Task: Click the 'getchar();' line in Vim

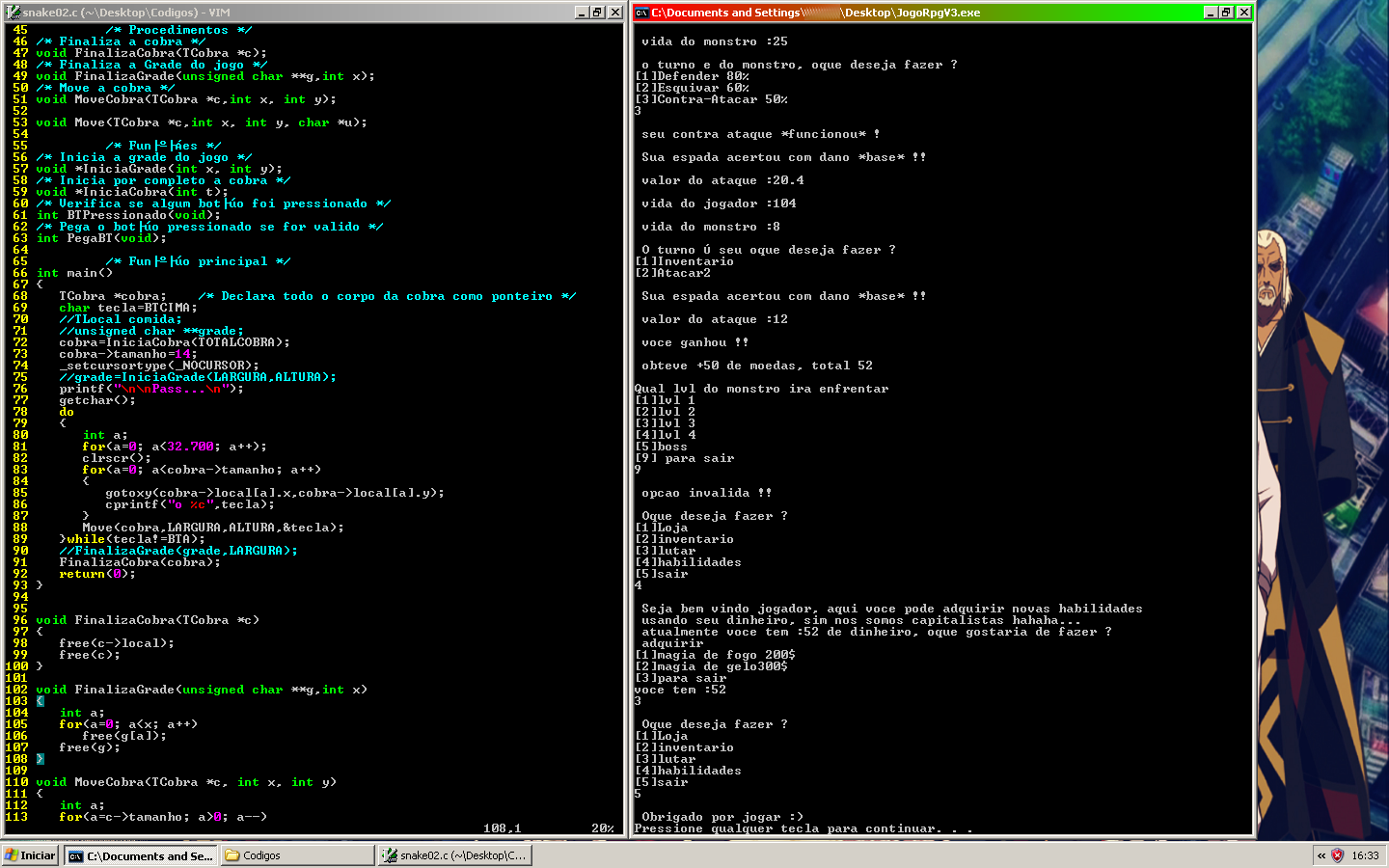Action: point(97,400)
